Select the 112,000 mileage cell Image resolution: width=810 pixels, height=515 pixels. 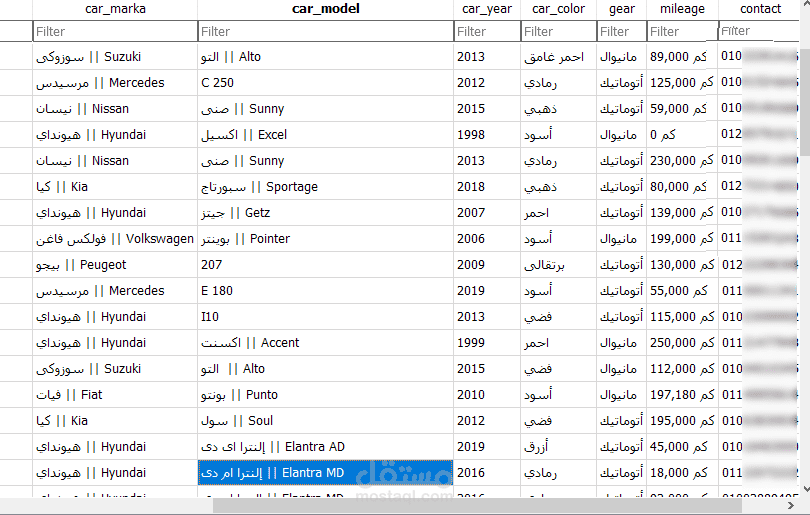coord(682,369)
